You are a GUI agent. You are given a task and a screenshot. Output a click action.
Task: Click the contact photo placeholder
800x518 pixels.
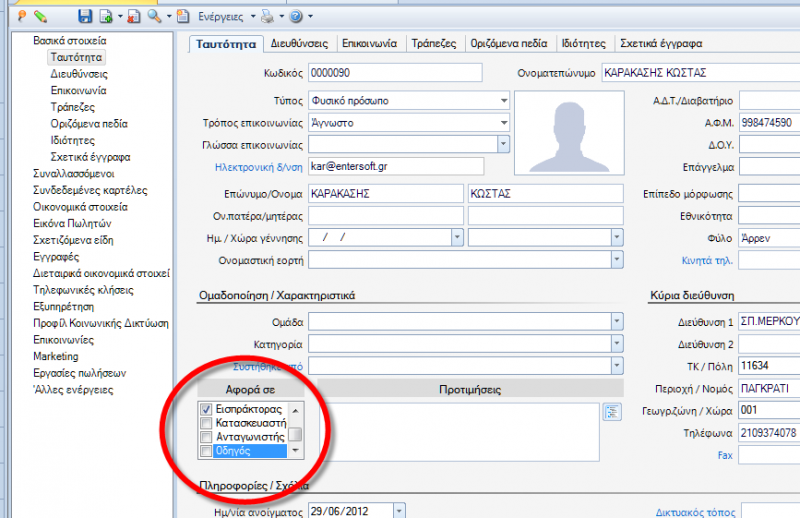(569, 133)
